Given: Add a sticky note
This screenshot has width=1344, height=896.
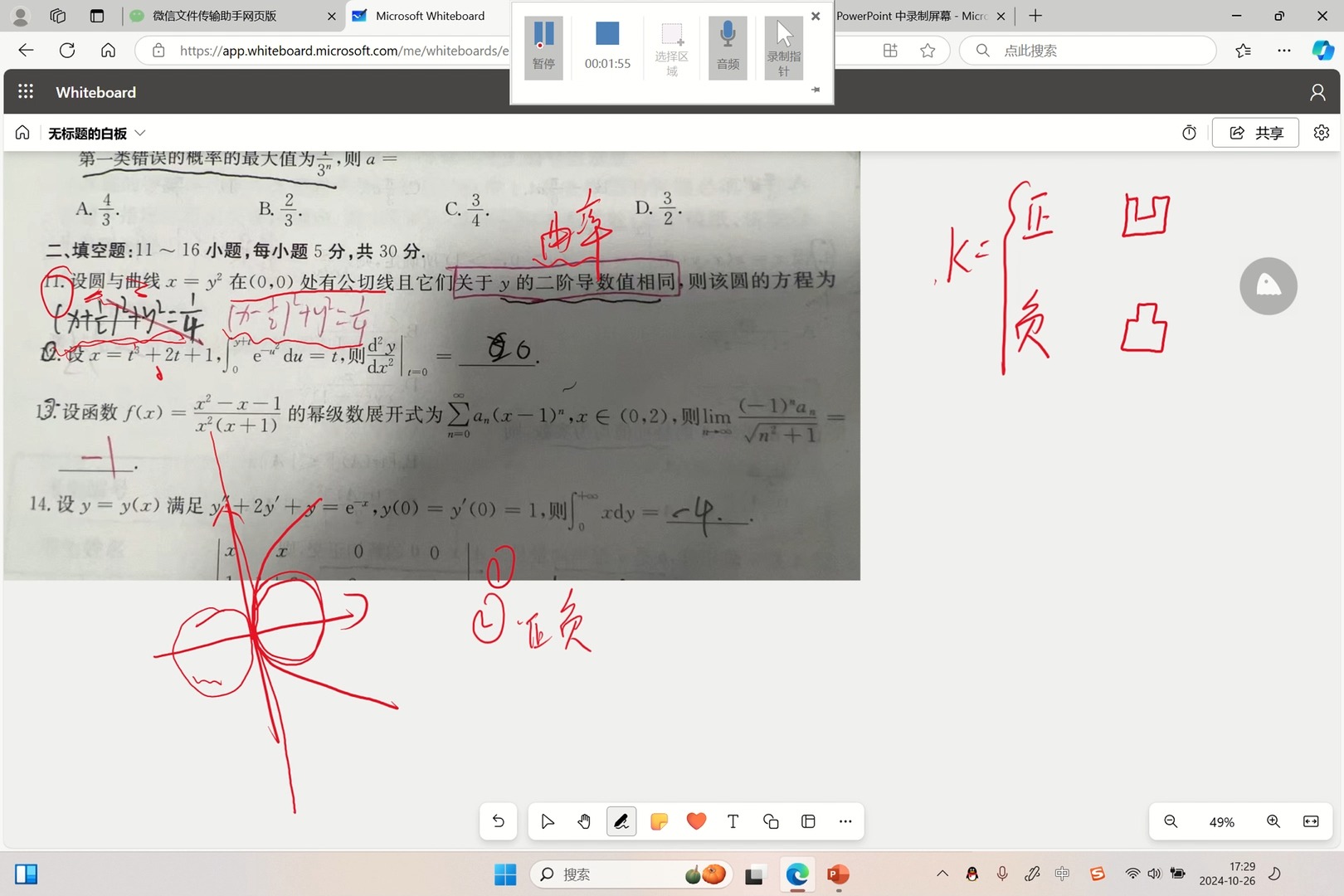Looking at the screenshot, I should coord(659,821).
